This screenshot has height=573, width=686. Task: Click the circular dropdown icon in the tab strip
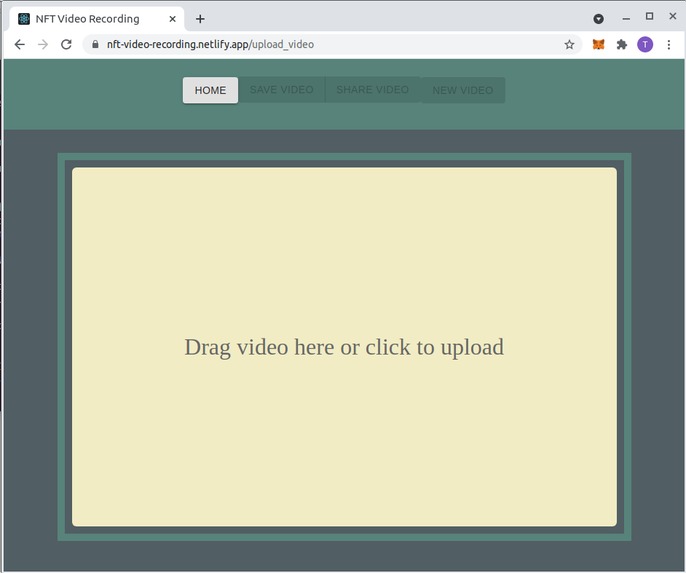(x=598, y=19)
